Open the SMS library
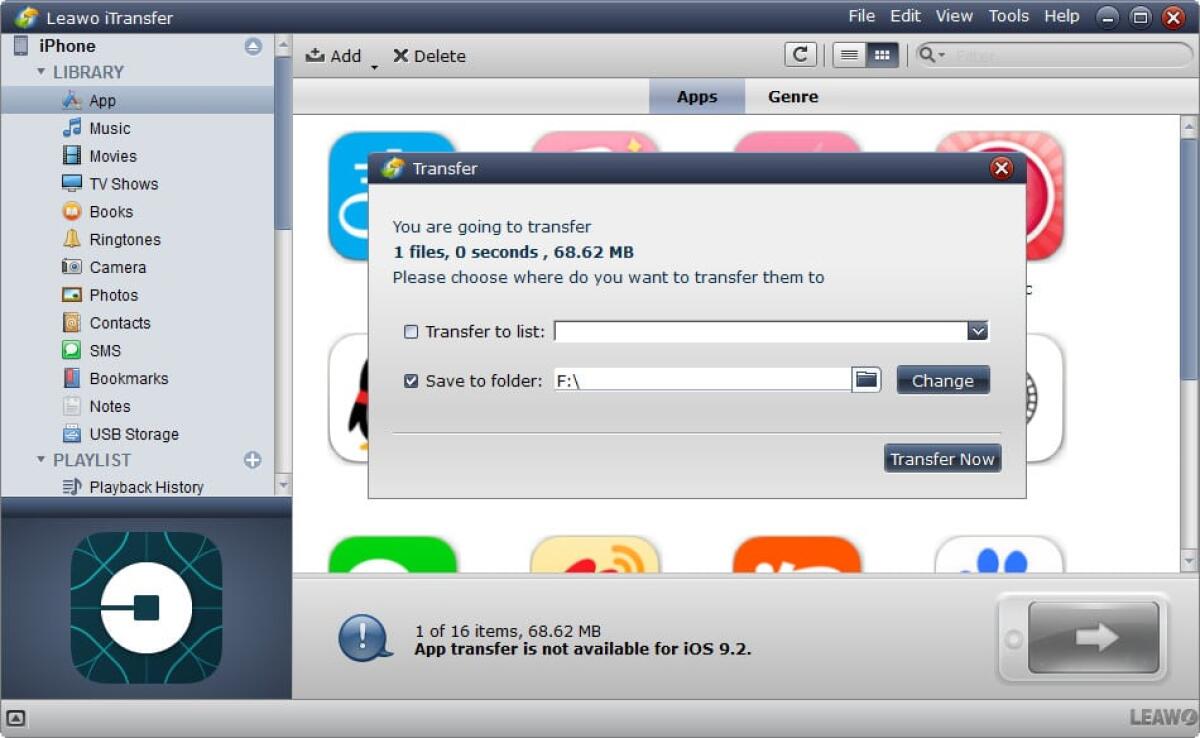The width and height of the screenshot is (1200, 738). coord(105,351)
